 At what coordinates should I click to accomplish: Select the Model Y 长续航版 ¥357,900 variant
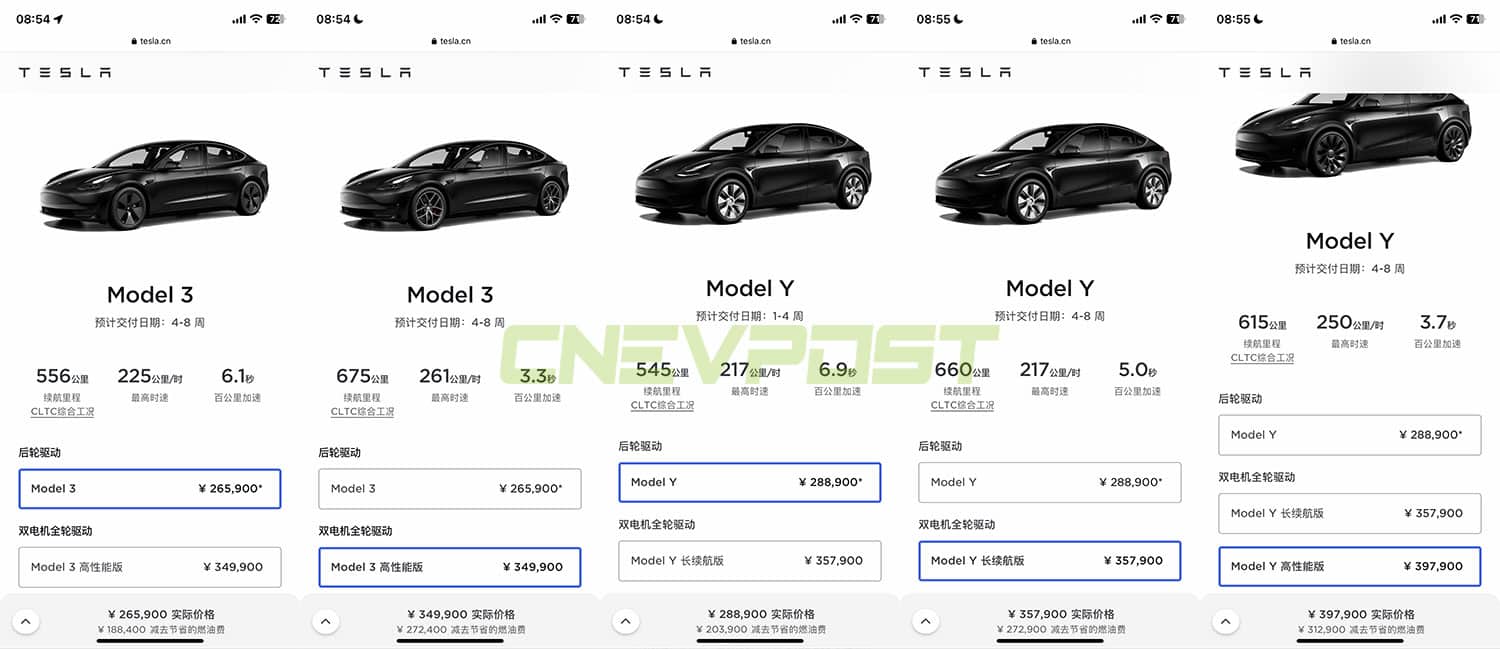1049,561
